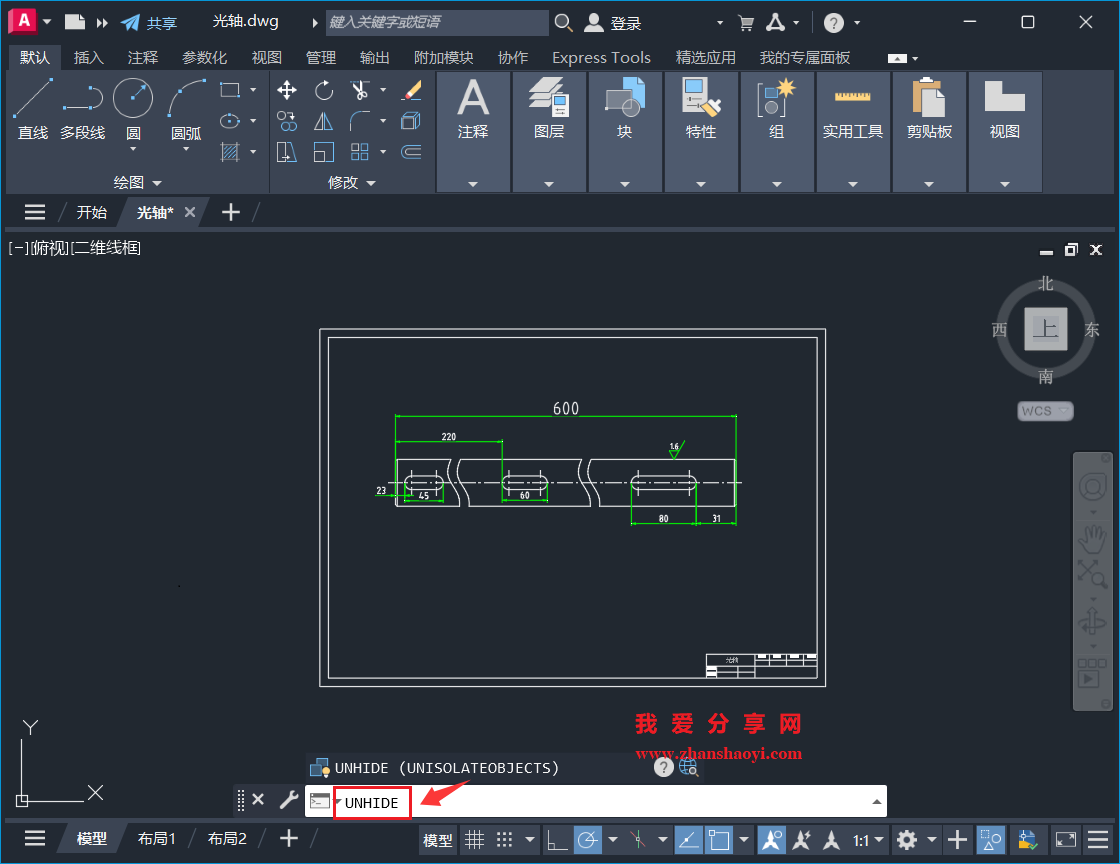Toggle grid display on the status bar
This screenshot has width=1120, height=864.
click(x=474, y=840)
